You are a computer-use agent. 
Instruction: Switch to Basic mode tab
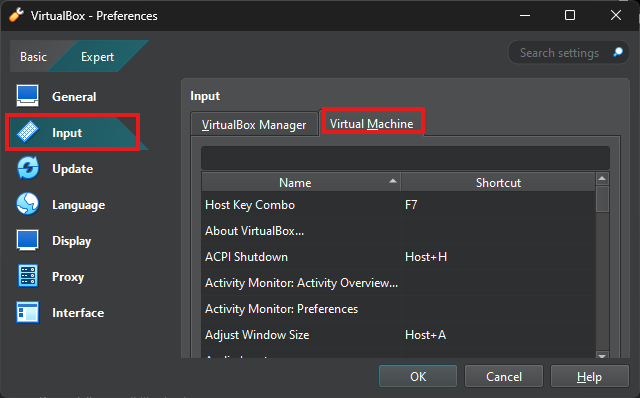coord(33,57)
